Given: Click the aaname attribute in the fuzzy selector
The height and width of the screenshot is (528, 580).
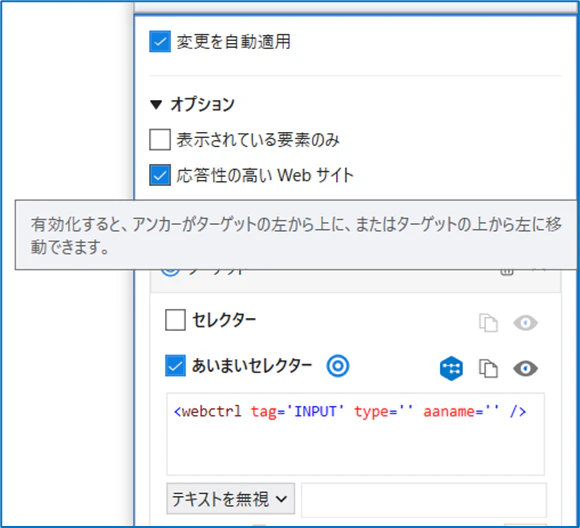Looking at the screenshot, I should [449, 412].
